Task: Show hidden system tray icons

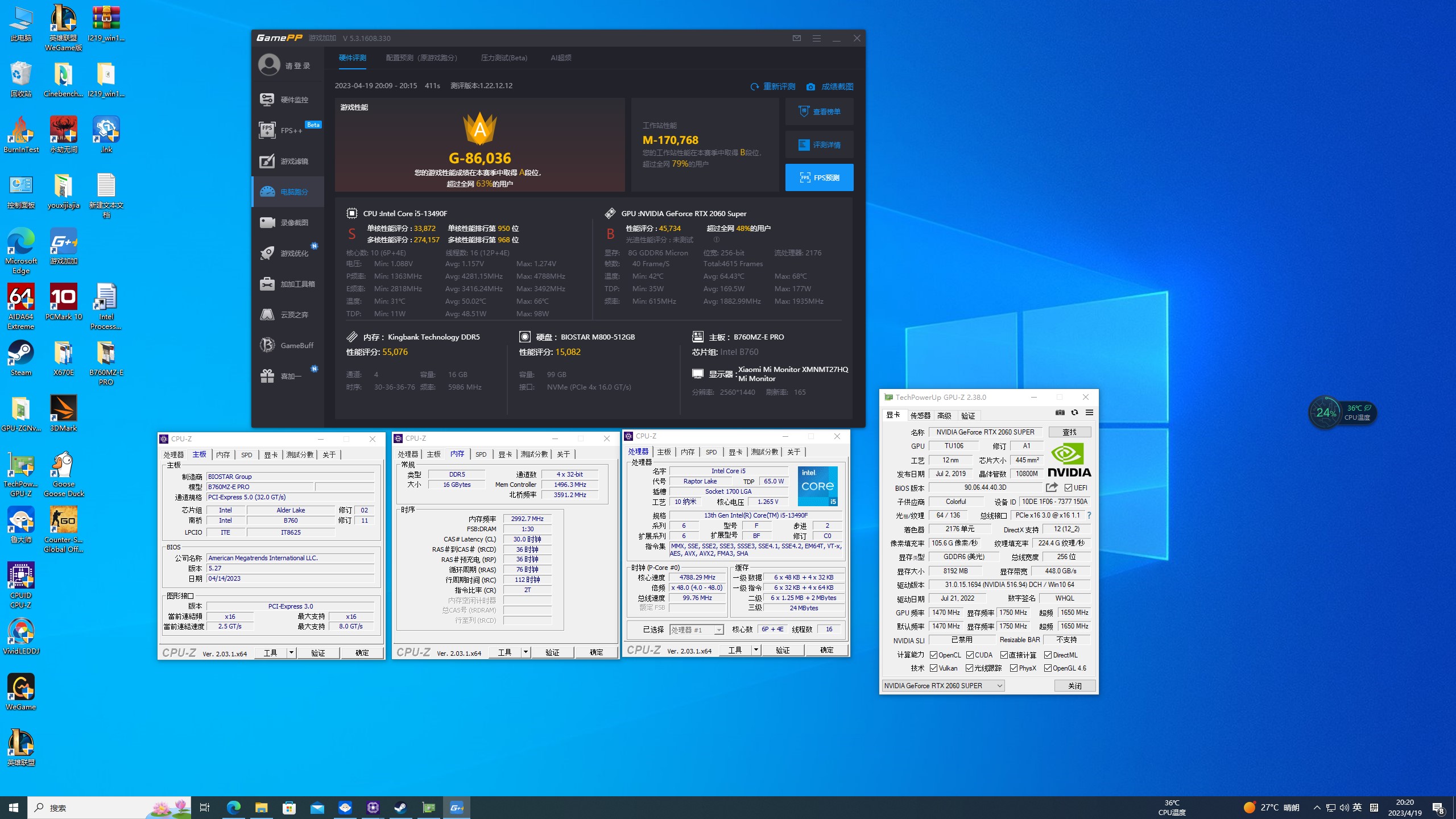Action: 1317,808
